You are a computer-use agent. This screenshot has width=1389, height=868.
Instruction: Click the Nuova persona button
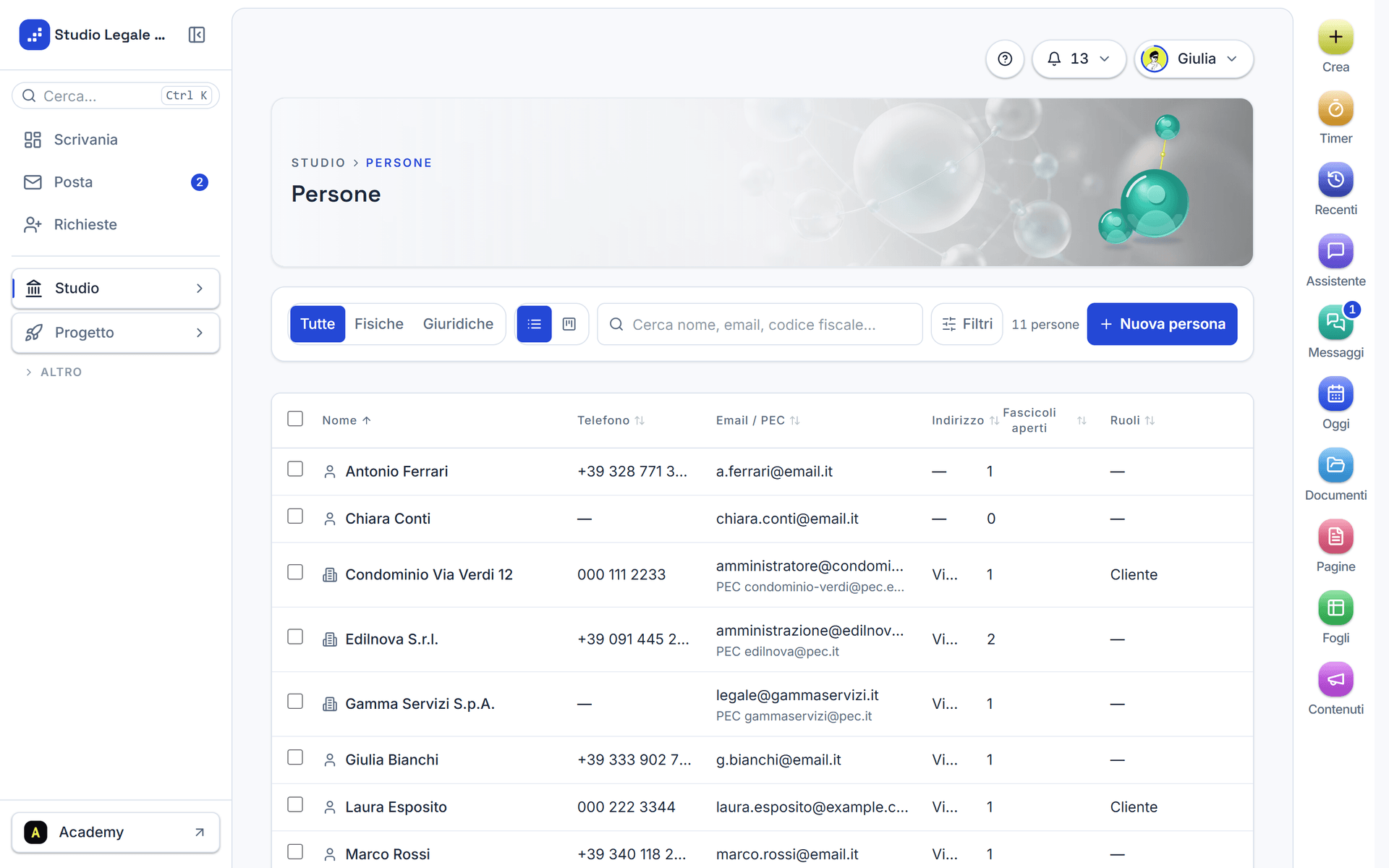(1162, 324)
